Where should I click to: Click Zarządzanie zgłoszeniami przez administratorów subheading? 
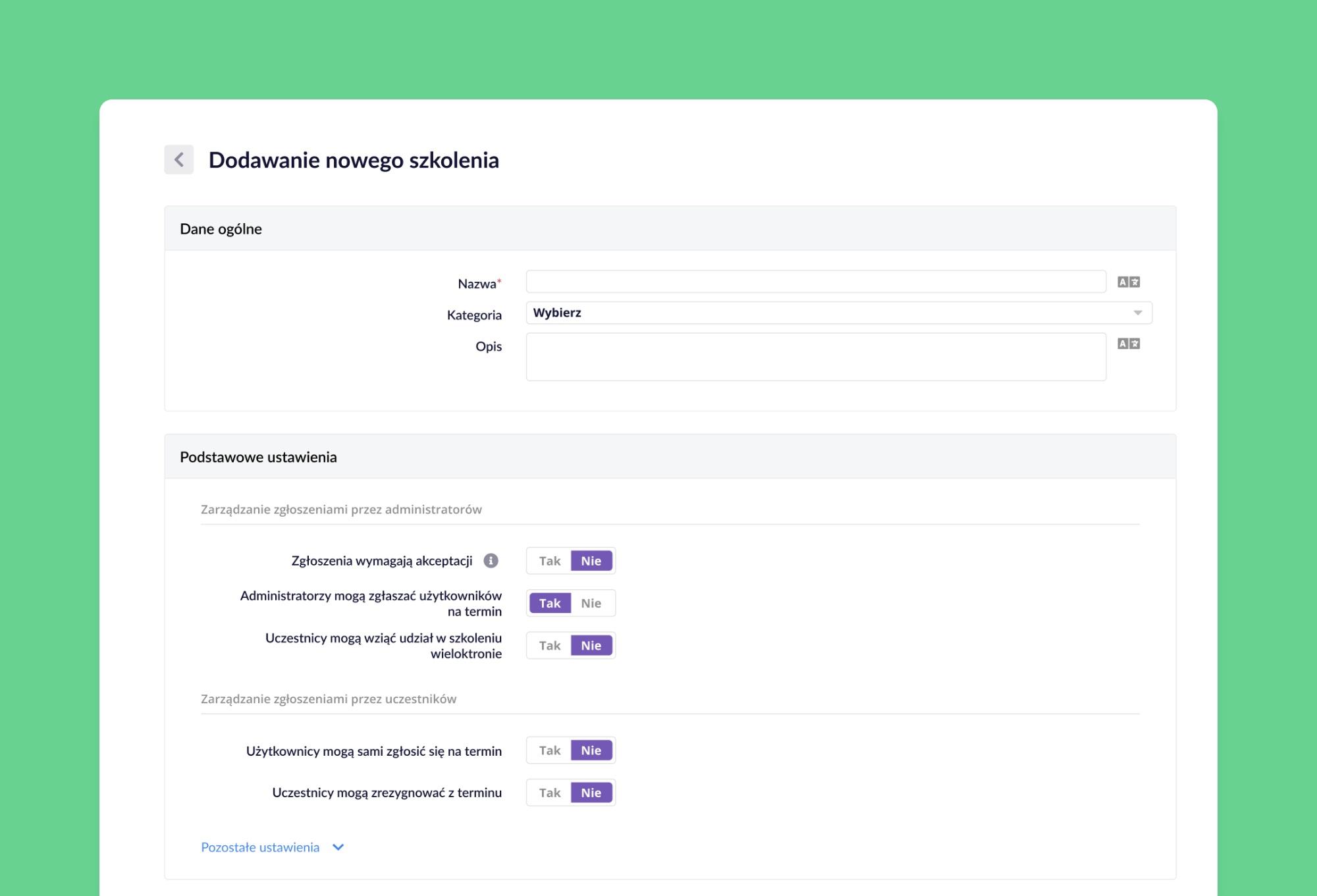pos(341,510)
